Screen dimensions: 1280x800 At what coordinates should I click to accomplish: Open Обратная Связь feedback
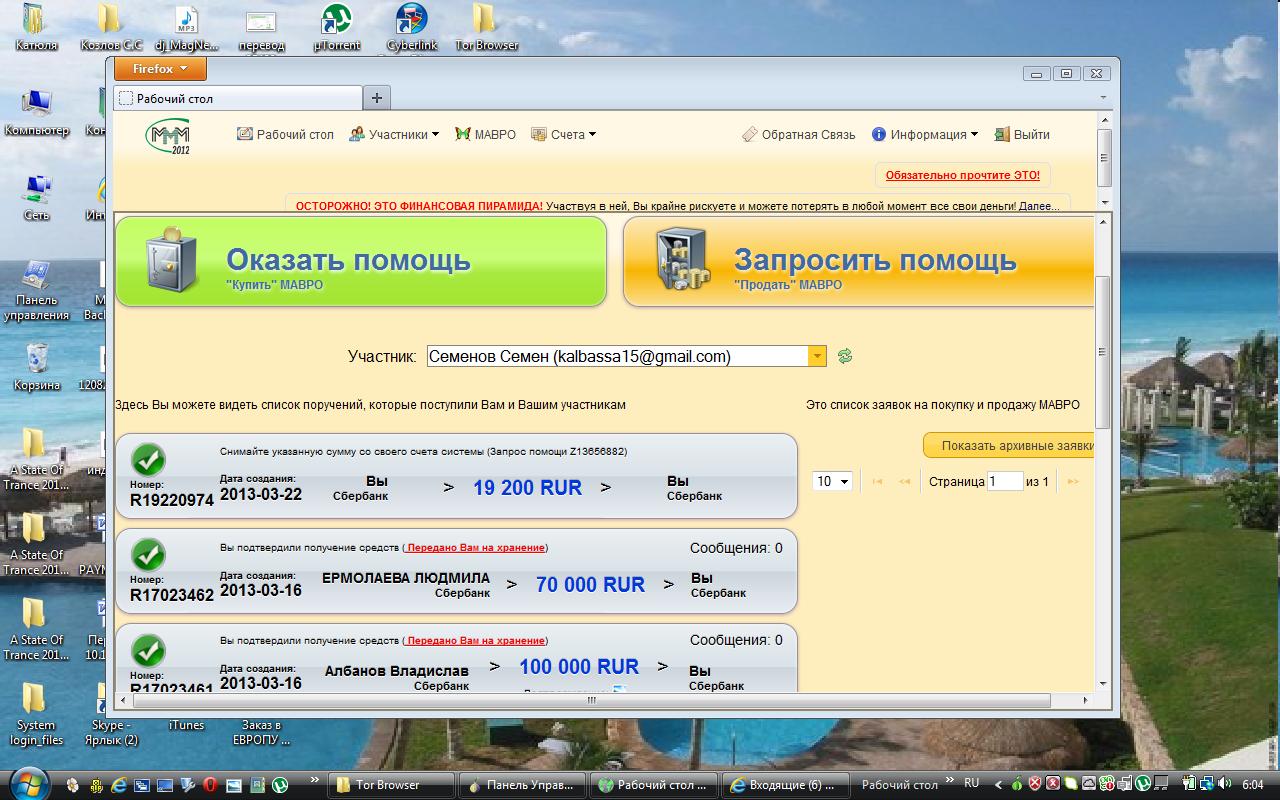coord(799,134)
